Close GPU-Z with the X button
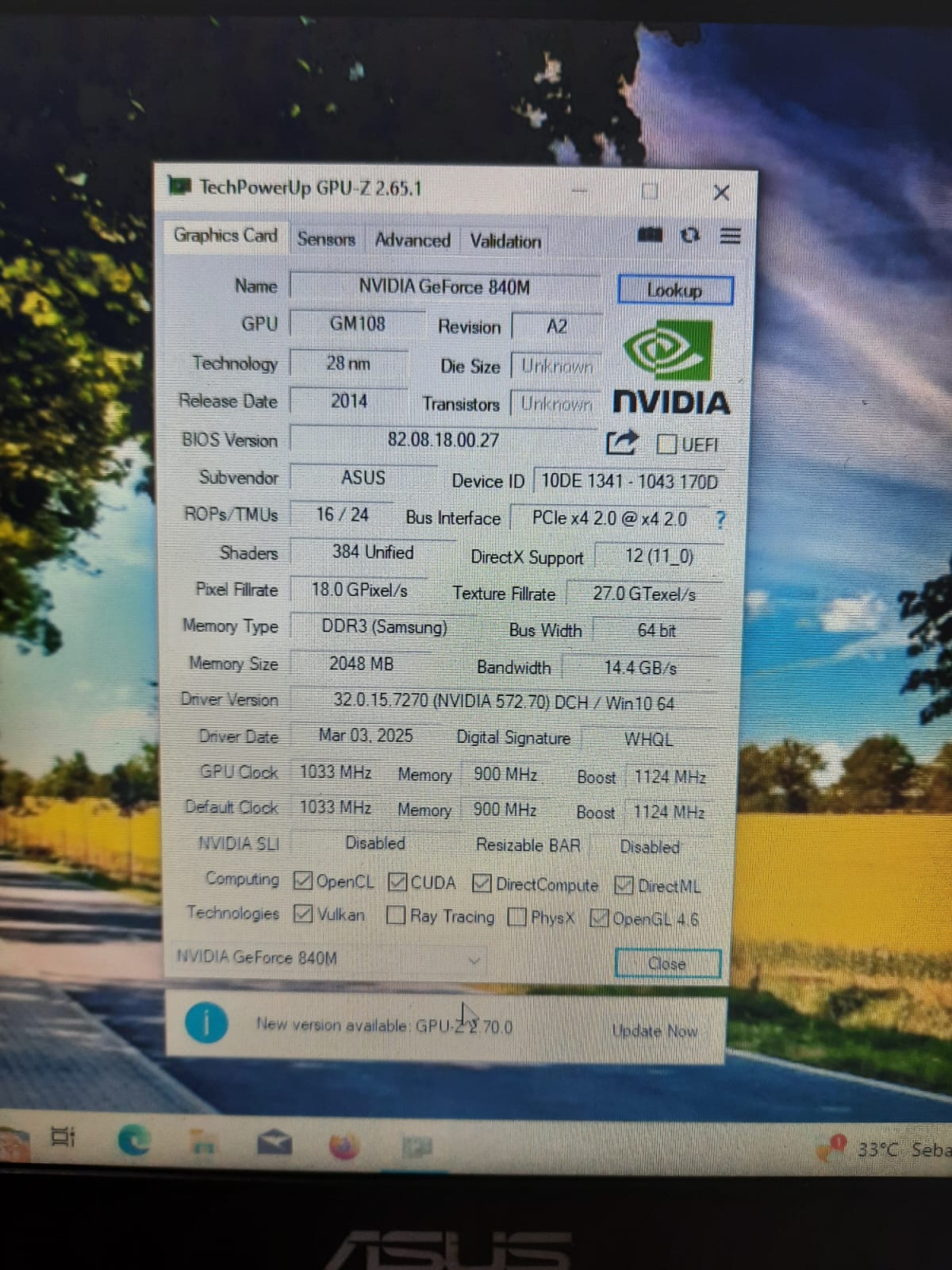This screenshot has height=1270, width=952. click(x=721, y=193)
